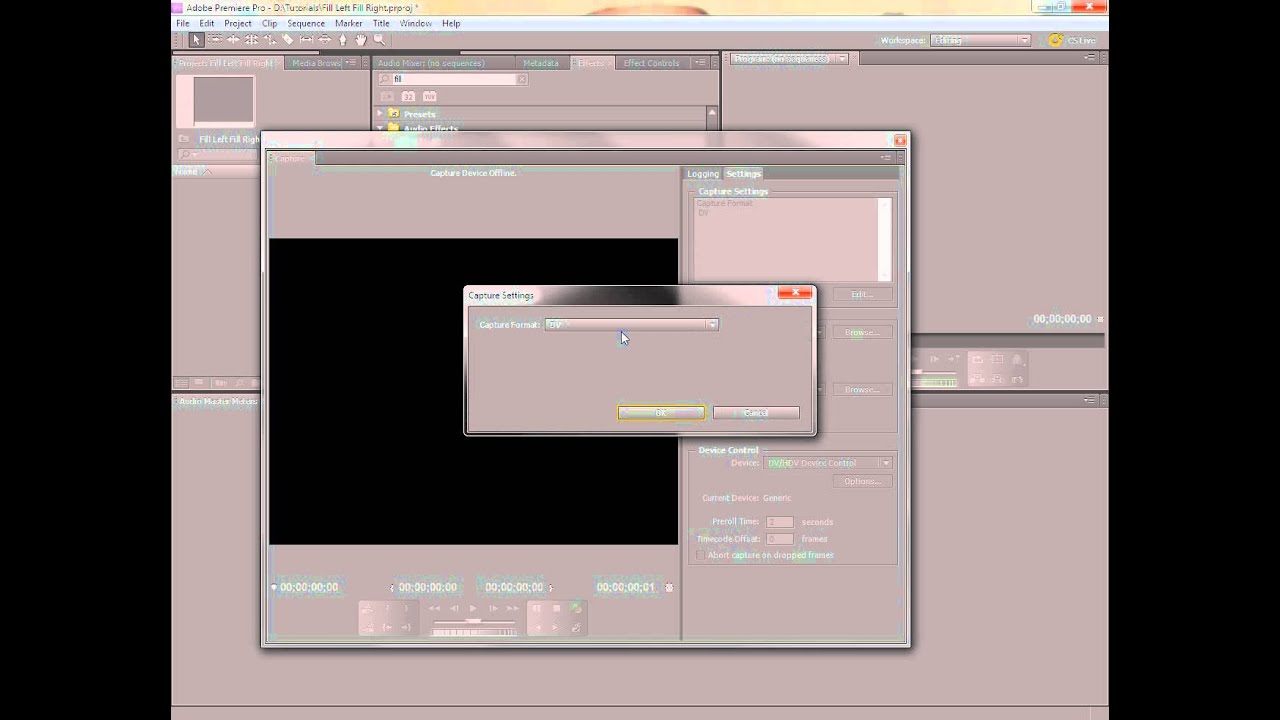Close the Capture Settings dialog
Image resolution: width=1280 pixels, height=720 pixels.
(795, 293)
